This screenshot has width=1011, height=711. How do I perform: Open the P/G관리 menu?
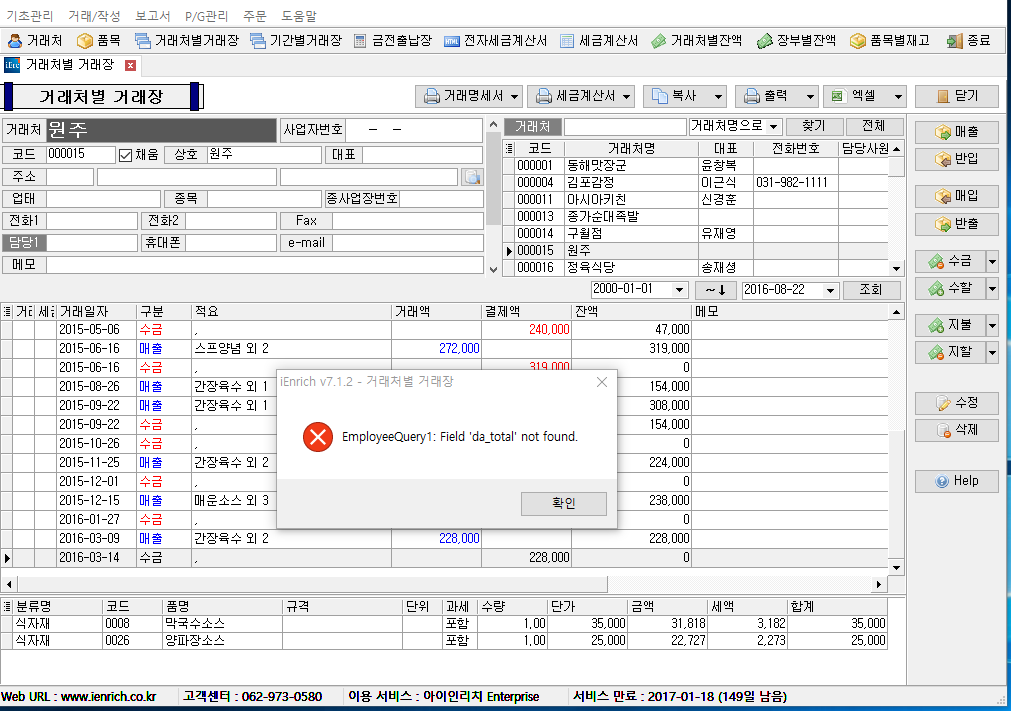[x=207, y=16]
